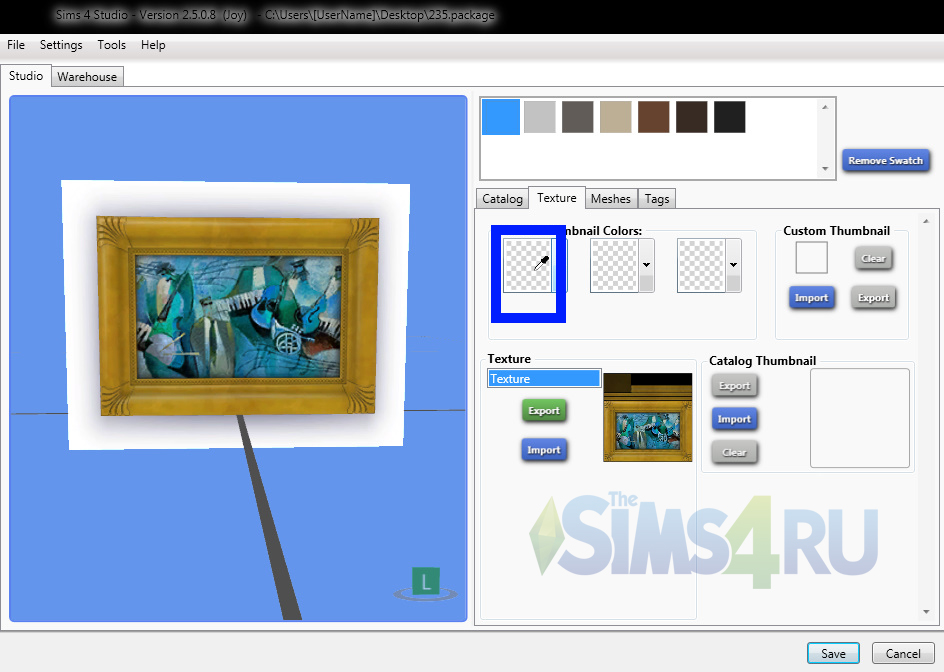
Task: Switch to the Warehouse tab
Action: [x=87, y=77]
